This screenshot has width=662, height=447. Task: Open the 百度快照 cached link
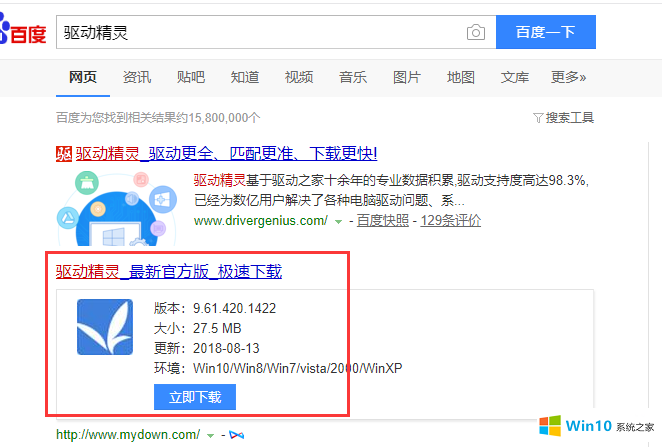[383, 220]
